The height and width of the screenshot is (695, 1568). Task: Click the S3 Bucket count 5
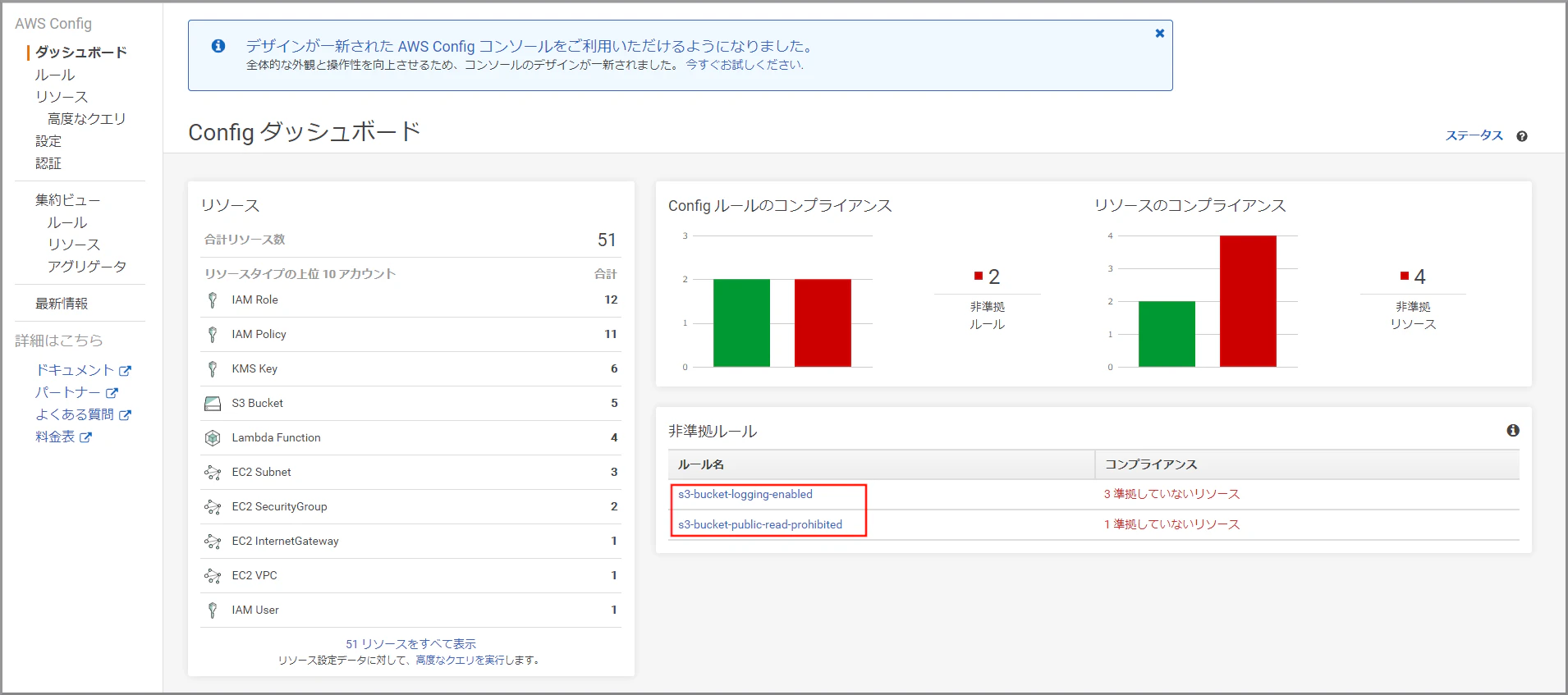click(x=614, y=404)
